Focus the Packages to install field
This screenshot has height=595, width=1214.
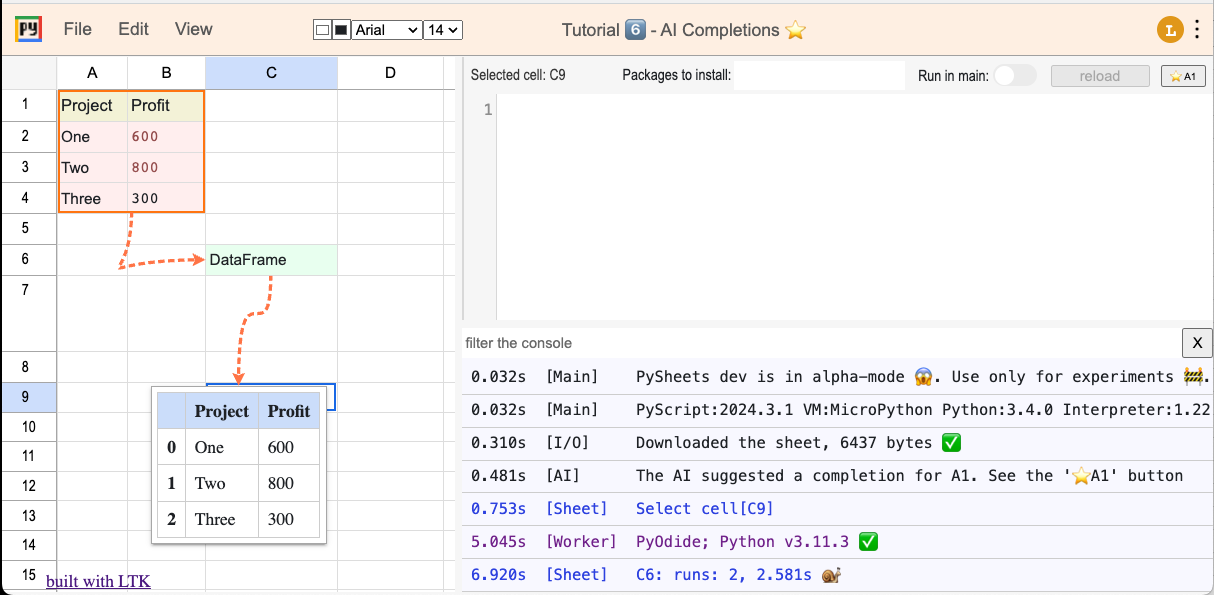point(819,75)
